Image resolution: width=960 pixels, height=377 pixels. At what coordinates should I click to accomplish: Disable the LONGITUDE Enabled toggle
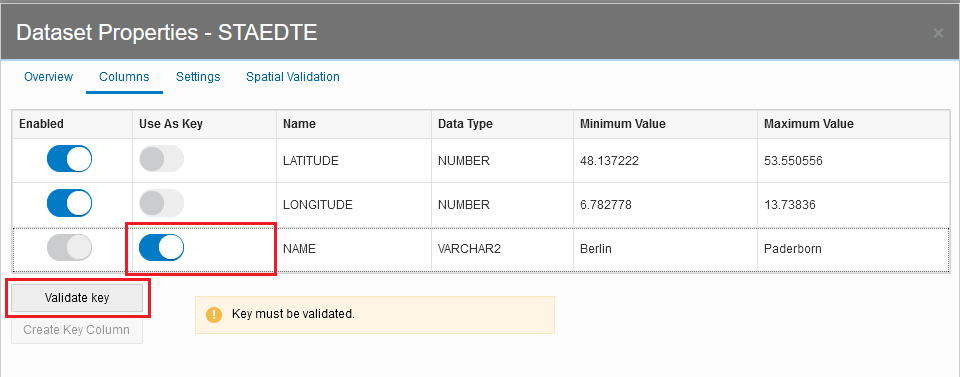tap(70, 203)
